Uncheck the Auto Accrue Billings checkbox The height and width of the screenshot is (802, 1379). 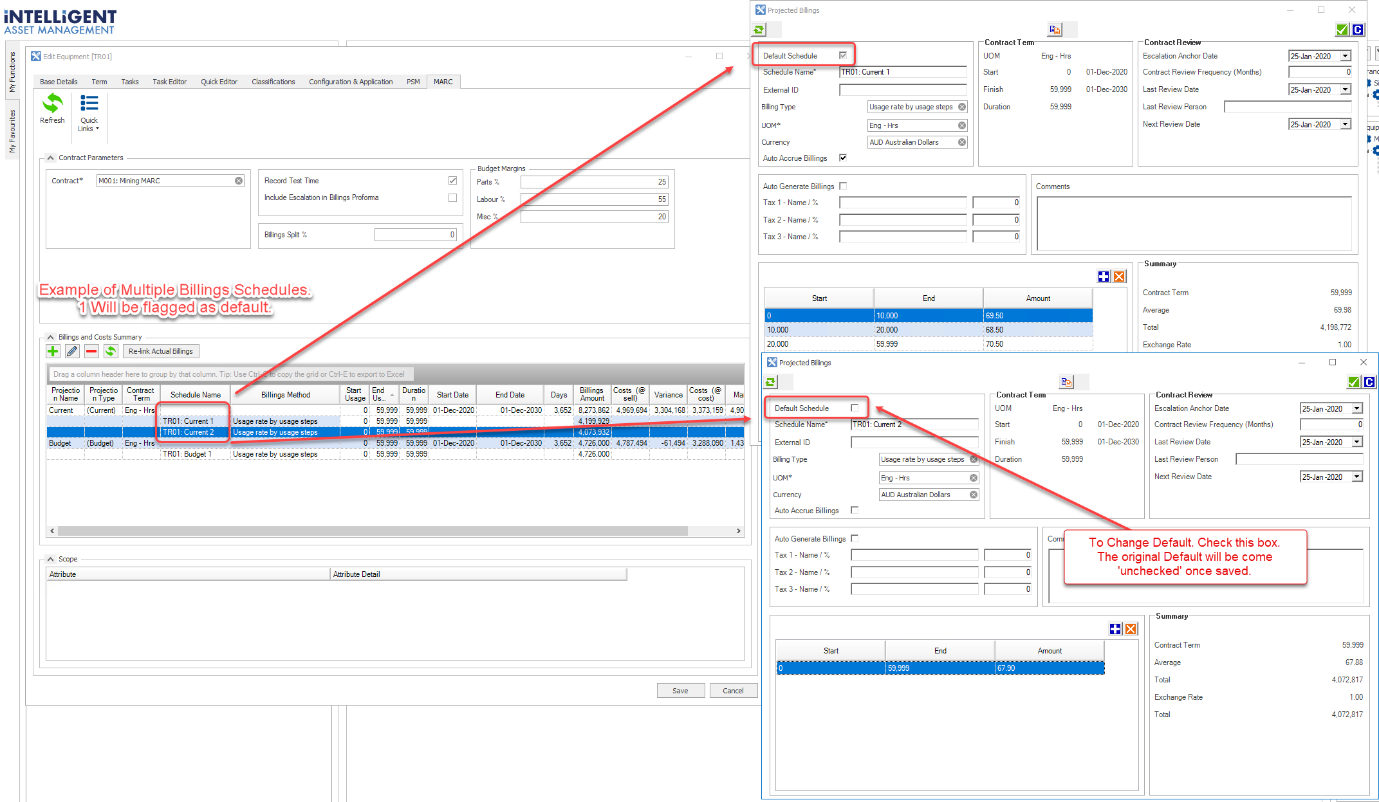click(841, 157)
